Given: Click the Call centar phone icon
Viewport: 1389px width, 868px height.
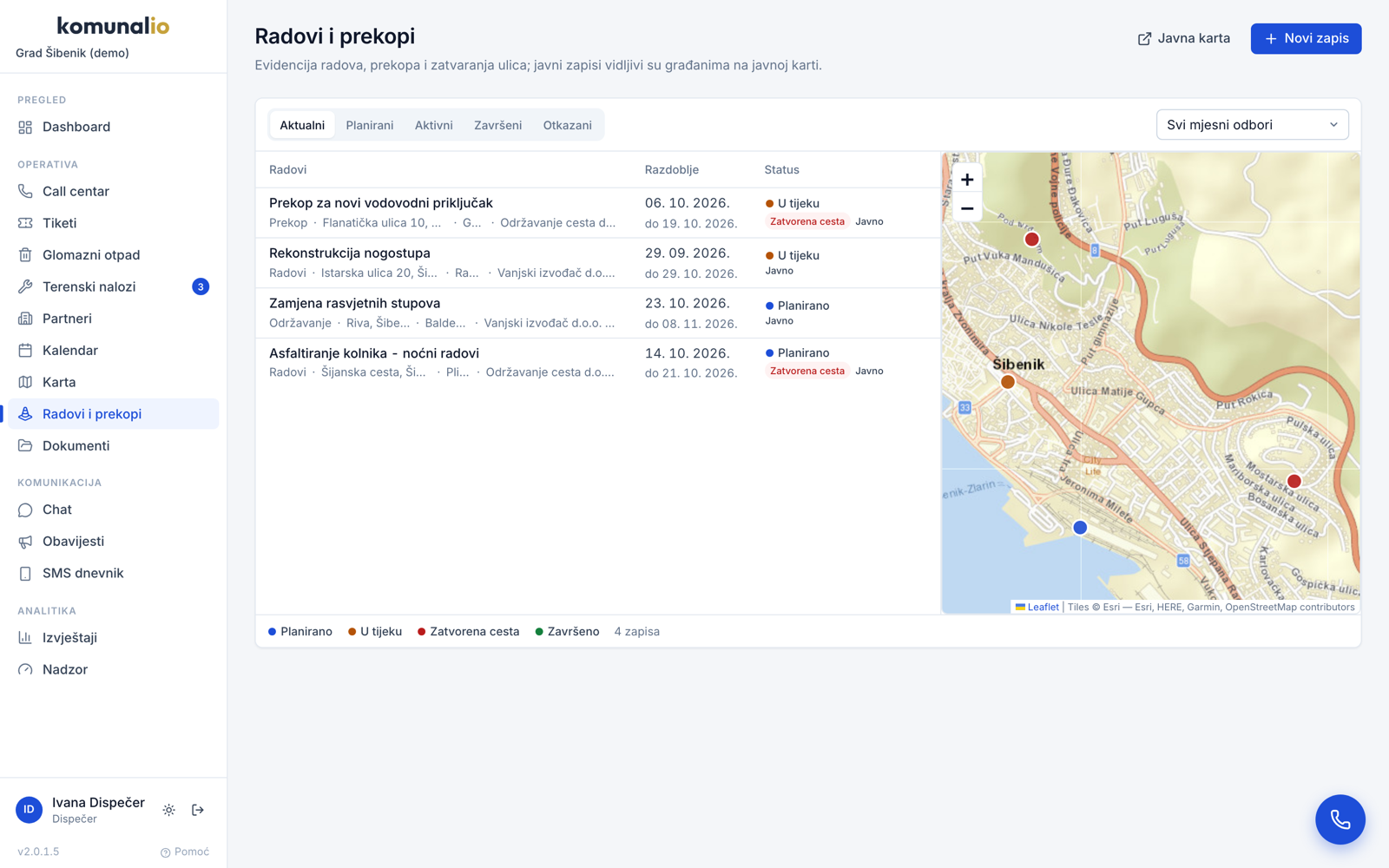Looking at the screenshot, I should click(25, 191).
